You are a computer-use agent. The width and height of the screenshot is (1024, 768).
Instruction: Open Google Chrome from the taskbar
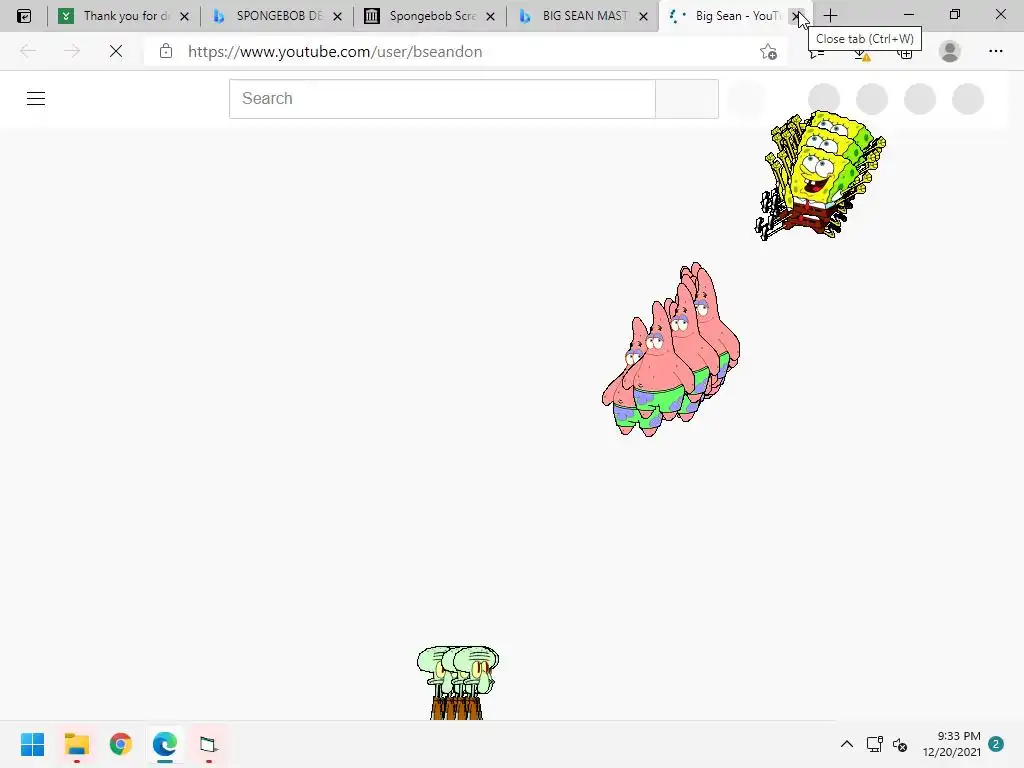pyautogui.click(x=121, y=744)
